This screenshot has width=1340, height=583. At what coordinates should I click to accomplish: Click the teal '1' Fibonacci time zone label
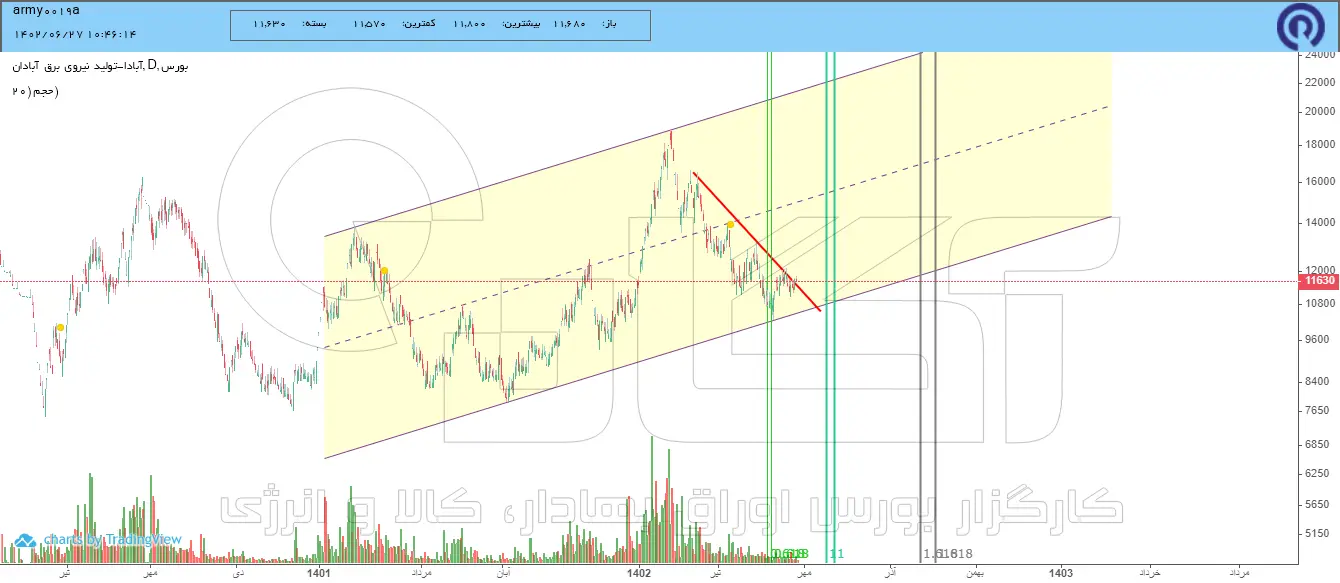[837, 554]
